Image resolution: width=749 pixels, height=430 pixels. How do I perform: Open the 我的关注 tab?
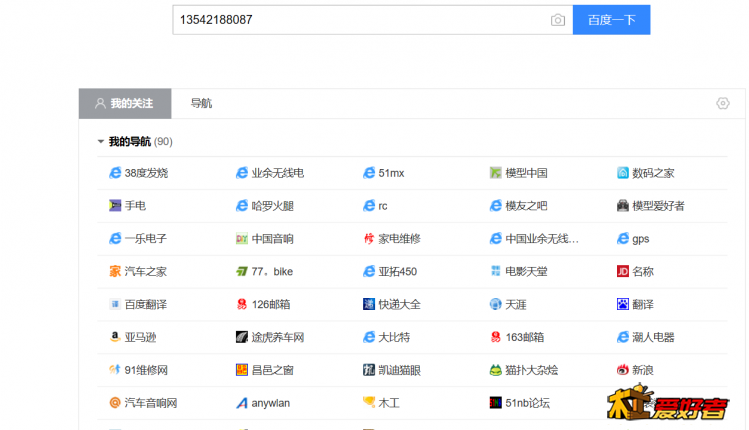coord(125,103)
